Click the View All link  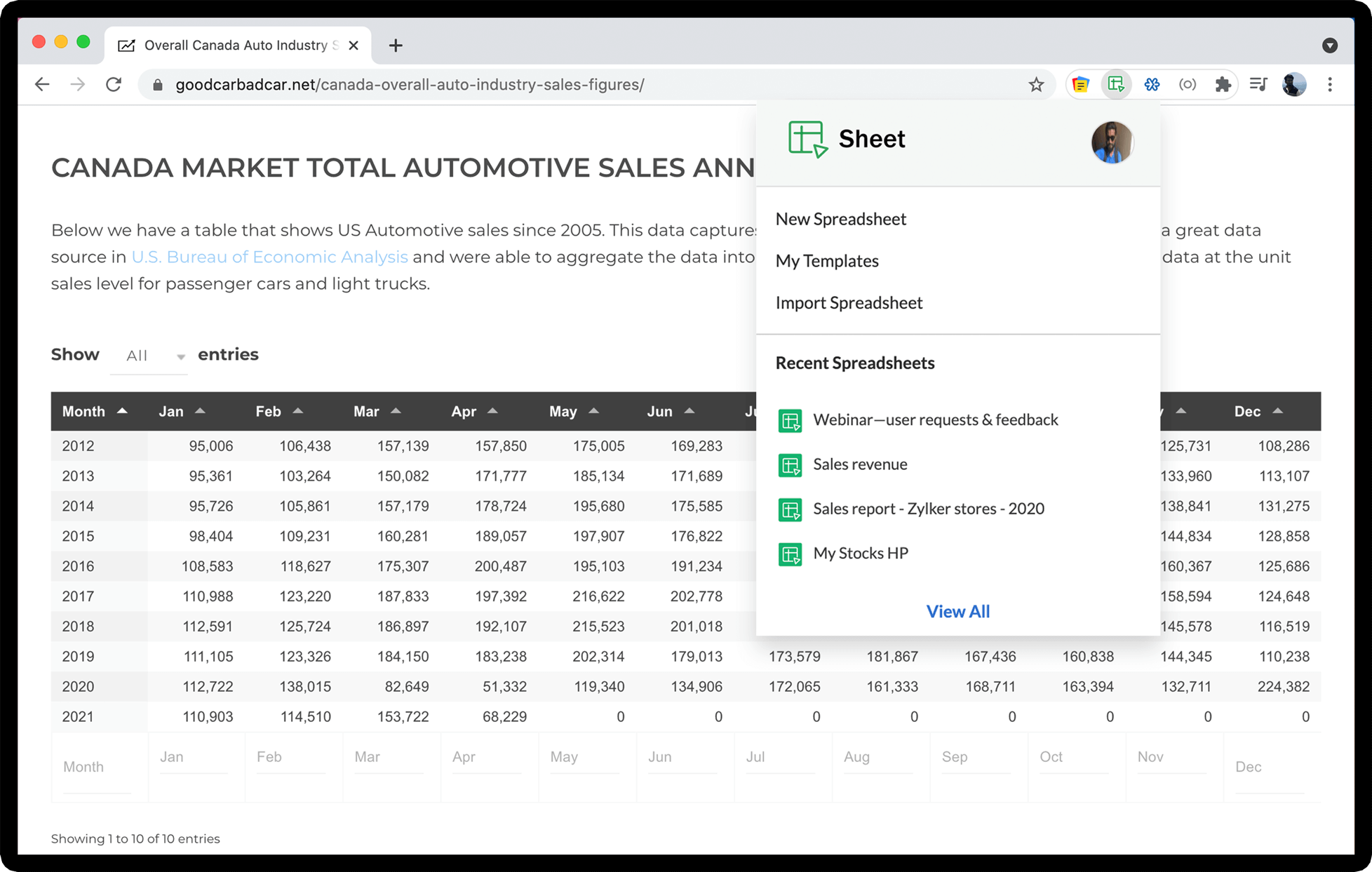click(x=957, y=611)
